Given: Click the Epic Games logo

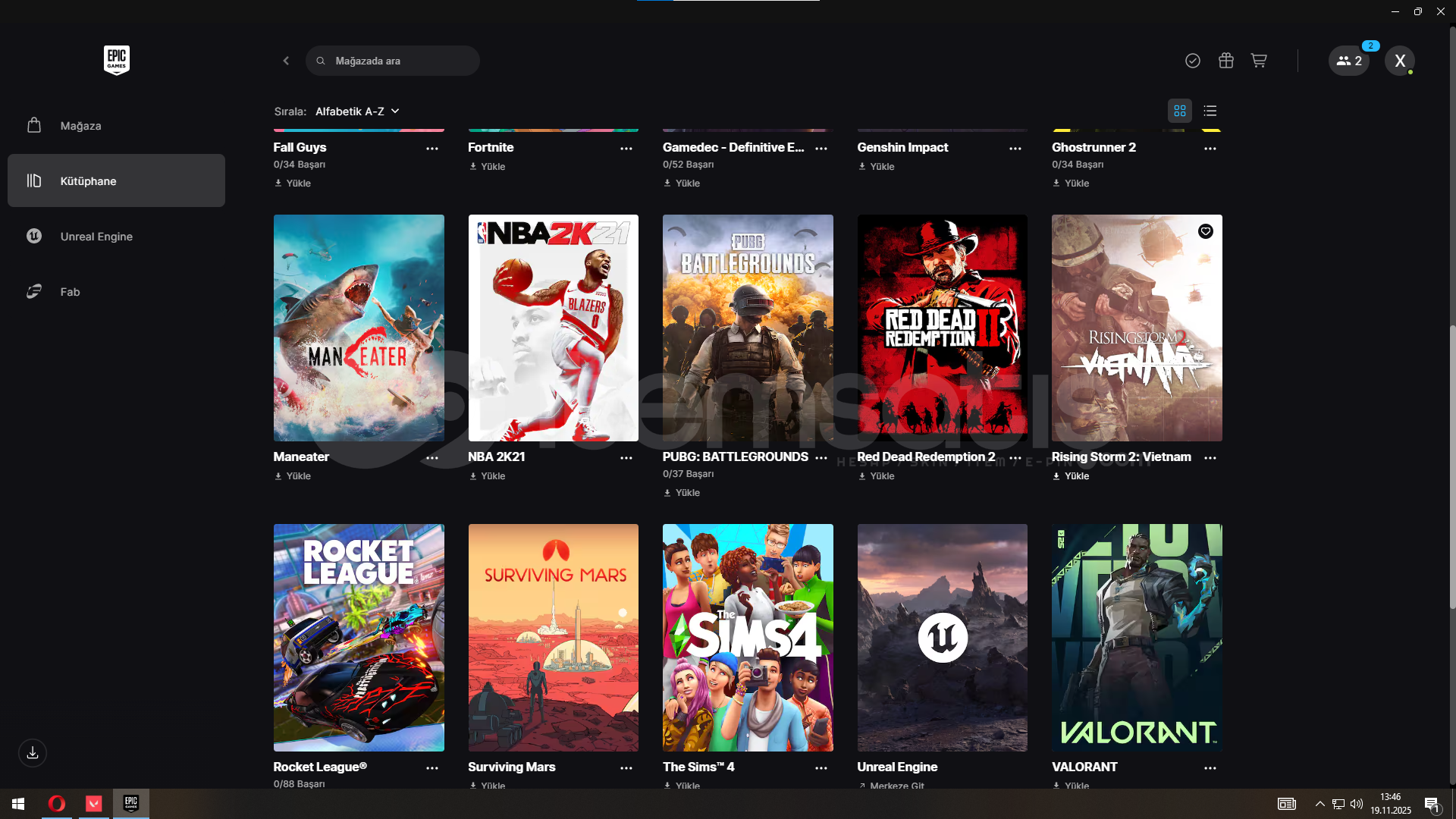Looking at the screenshot, I should 117,60.
